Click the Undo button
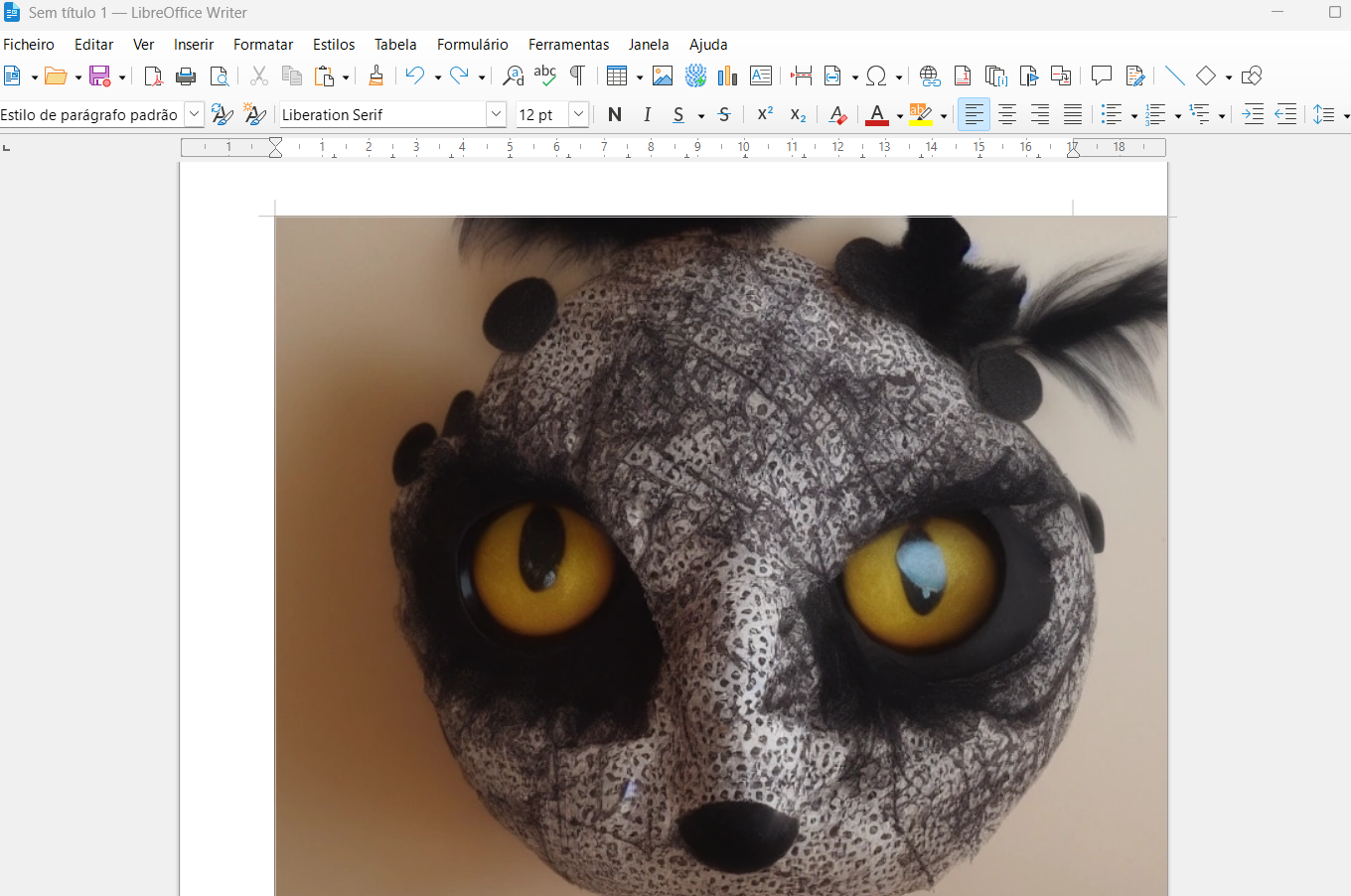The width and height of the screenshot is (1351, 896). point(415,76)
